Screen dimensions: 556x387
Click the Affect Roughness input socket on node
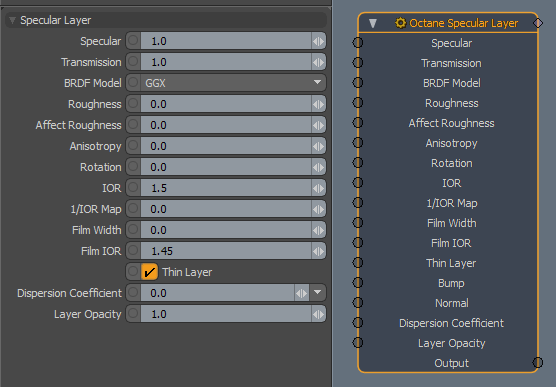[358, 122]
